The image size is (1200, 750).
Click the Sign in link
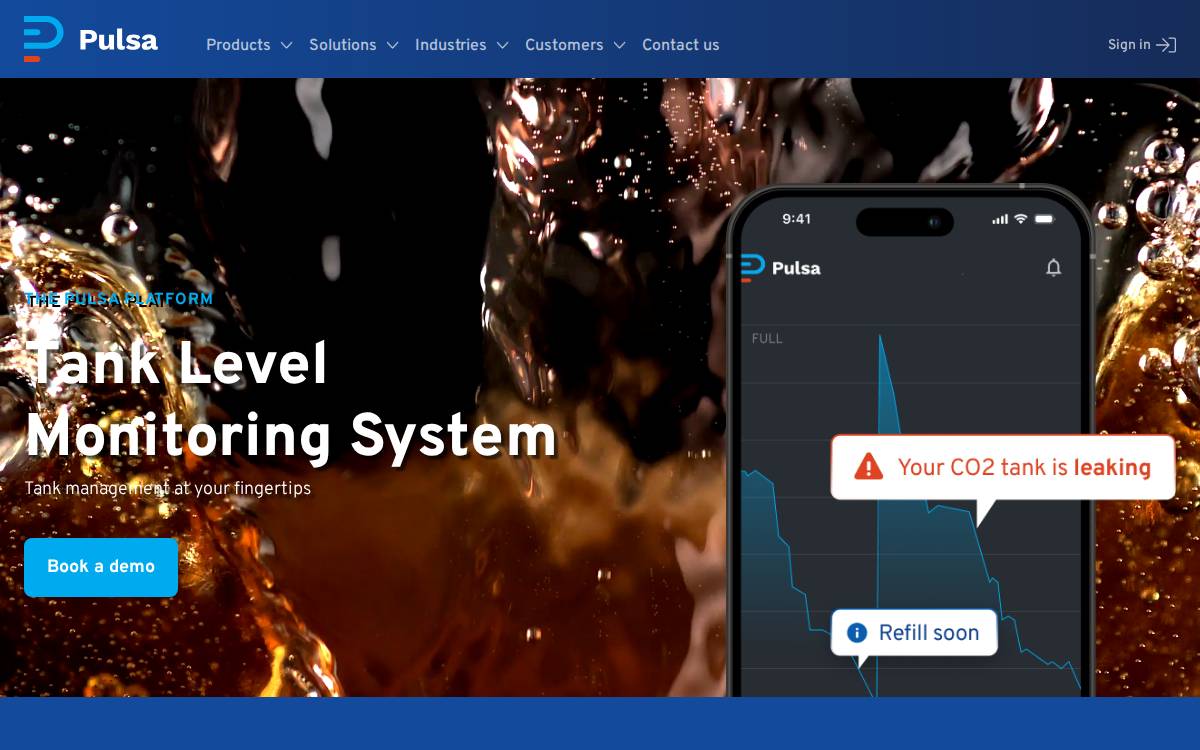point(1142,45)
